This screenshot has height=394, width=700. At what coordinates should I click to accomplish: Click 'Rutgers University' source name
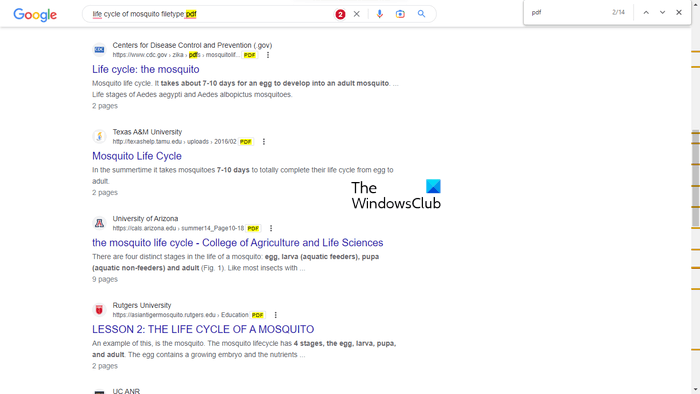point(142,305)
